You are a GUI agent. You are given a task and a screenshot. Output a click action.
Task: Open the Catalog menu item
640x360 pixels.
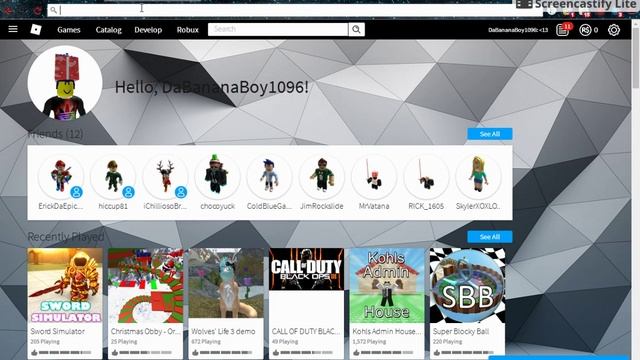tap(109, 30)
